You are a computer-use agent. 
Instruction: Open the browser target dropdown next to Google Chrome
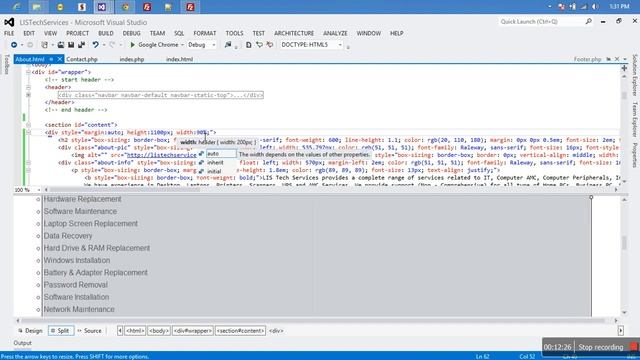182,45
